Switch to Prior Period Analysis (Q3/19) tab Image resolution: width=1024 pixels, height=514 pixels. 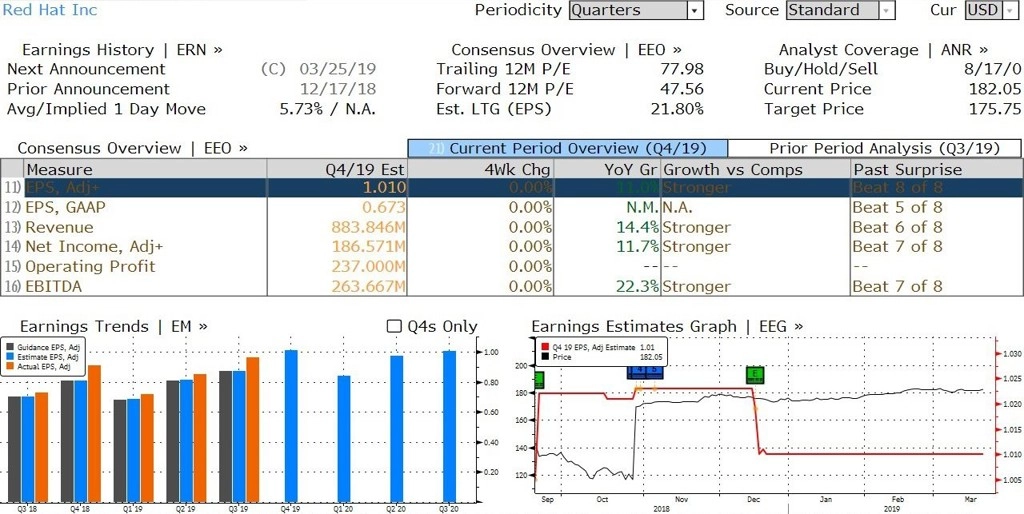pos(874,148)
